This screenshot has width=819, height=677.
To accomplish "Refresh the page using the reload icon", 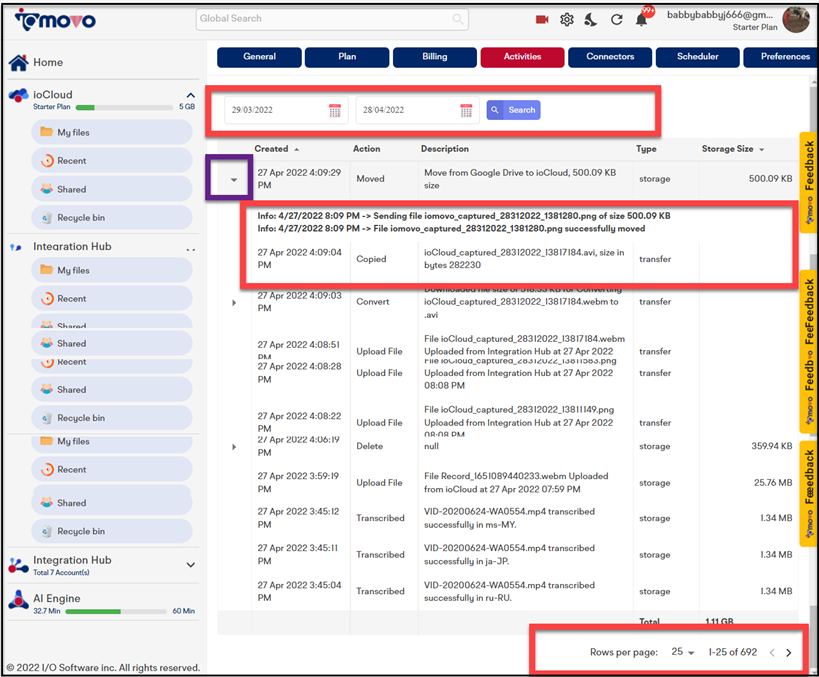I will (616, 20).
